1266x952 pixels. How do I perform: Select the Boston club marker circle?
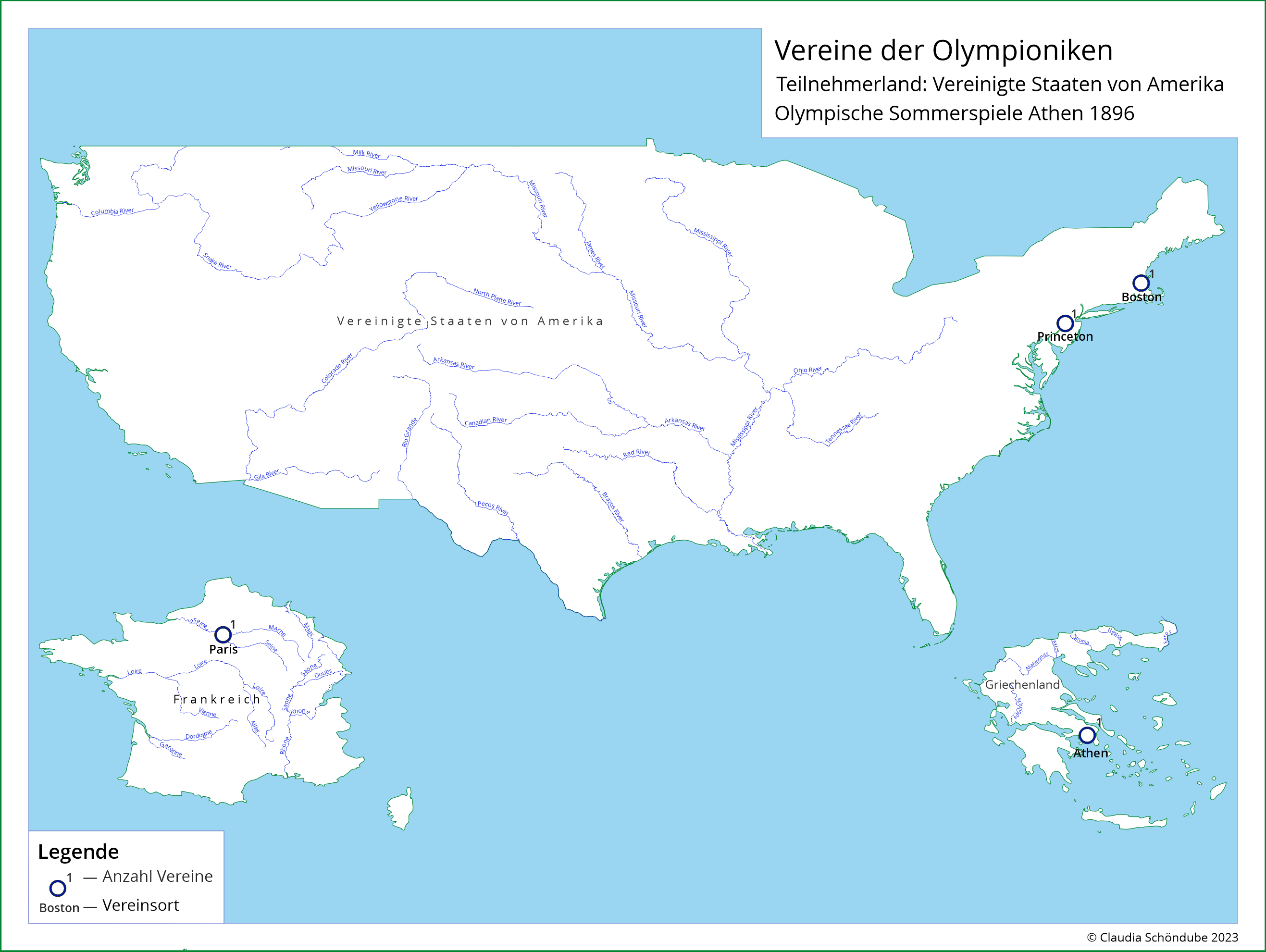(x=1141, y=282)
